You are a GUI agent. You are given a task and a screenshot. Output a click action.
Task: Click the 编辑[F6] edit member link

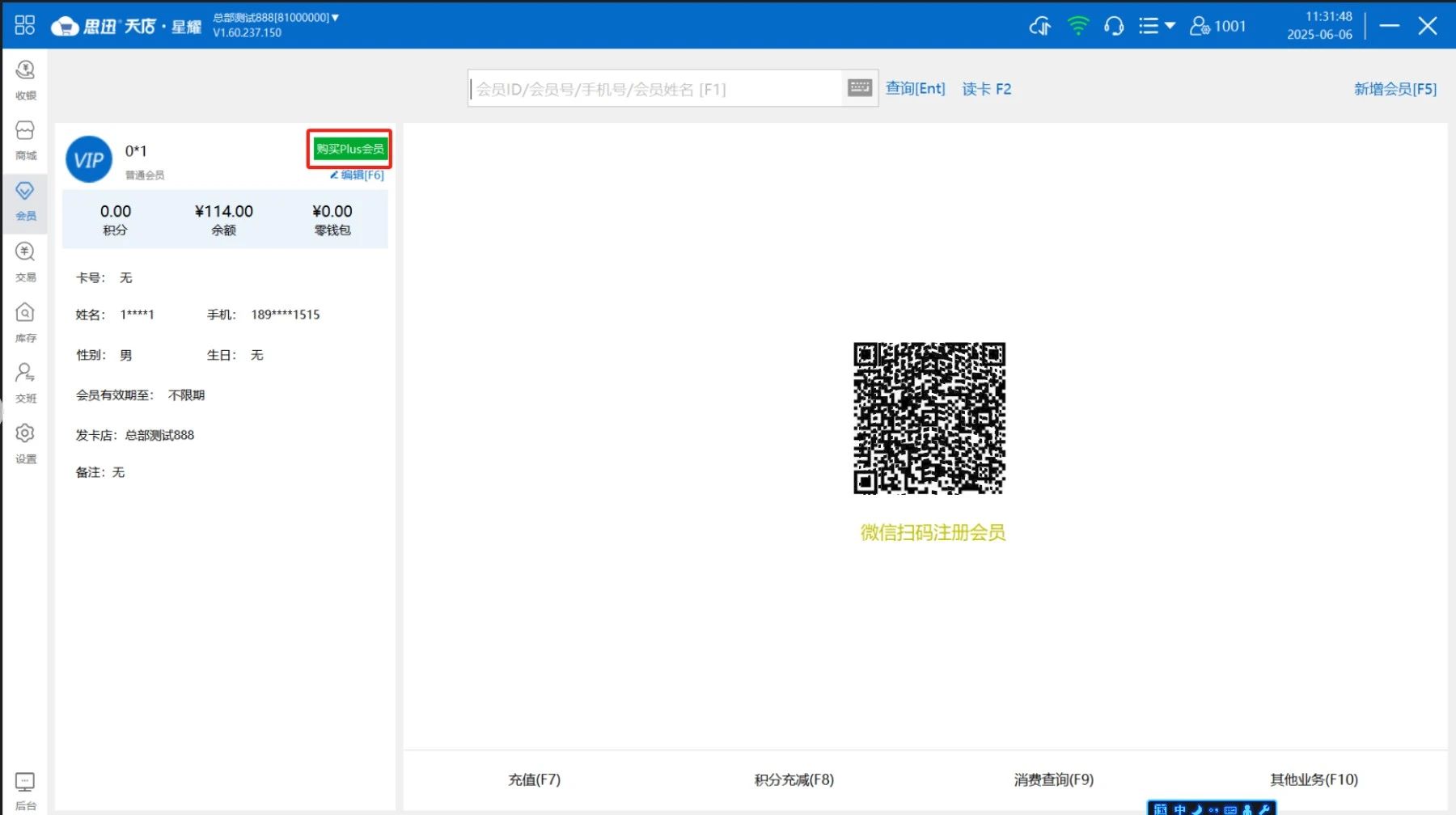tap(357, 175)
